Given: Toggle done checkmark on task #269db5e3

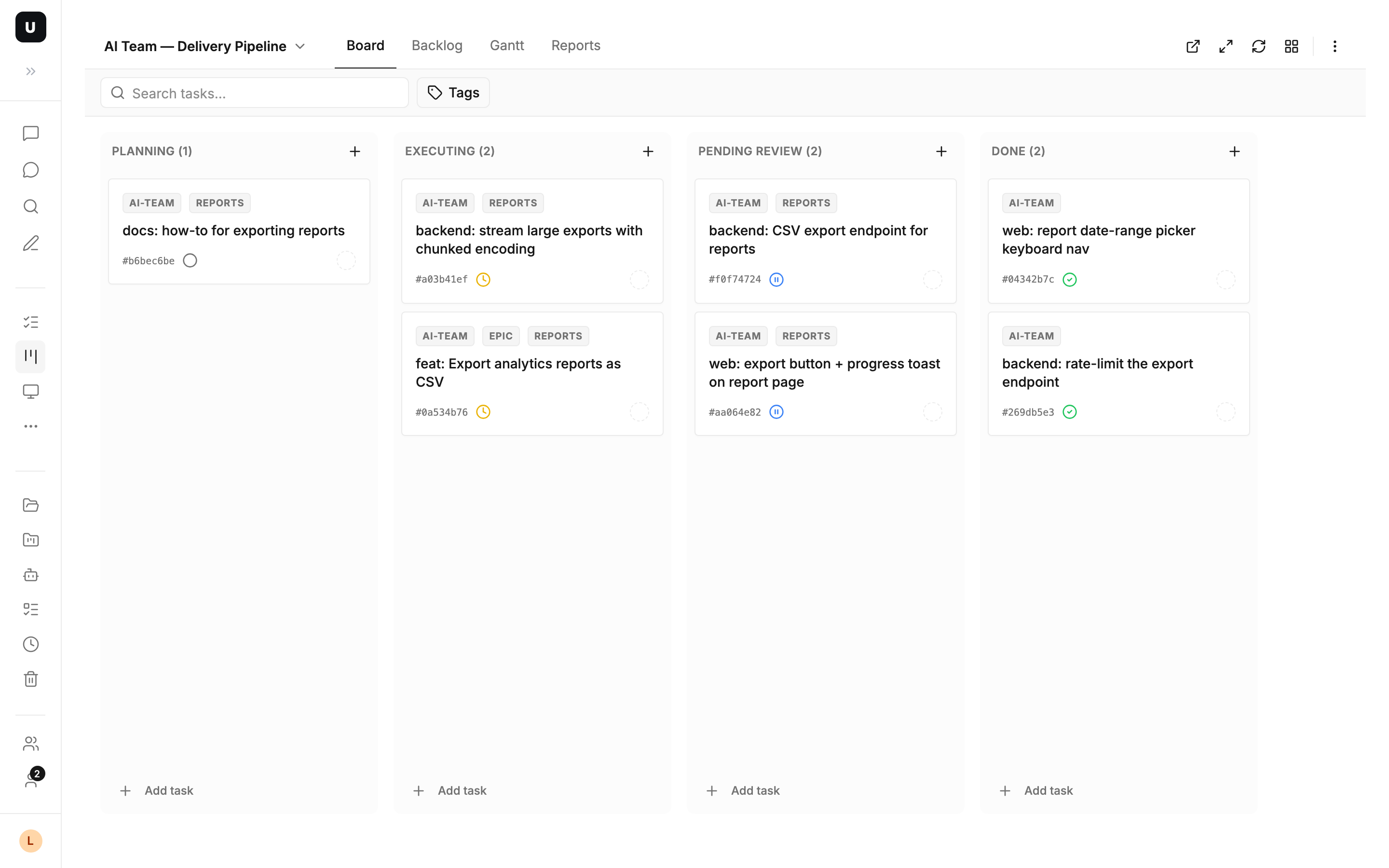Looking at the screenshot, I should point(1070,412).
